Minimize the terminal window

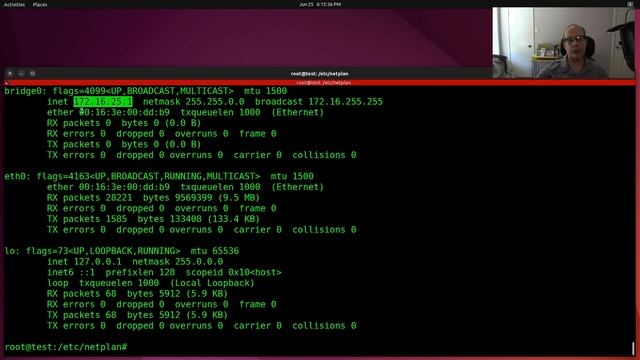(x=21, y=74)
